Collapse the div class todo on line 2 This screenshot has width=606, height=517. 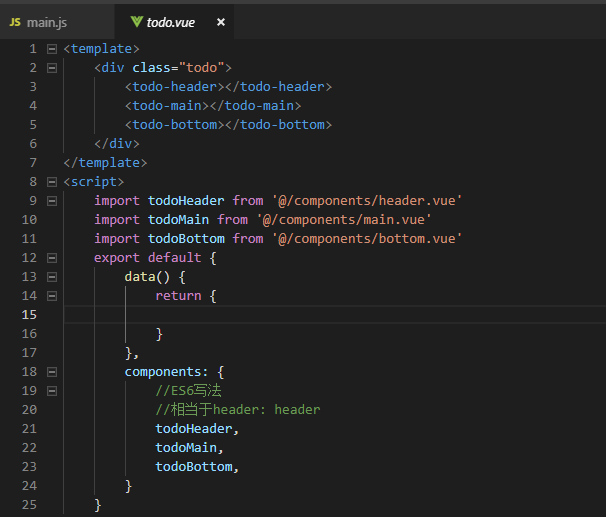click(x=52, y=68)
